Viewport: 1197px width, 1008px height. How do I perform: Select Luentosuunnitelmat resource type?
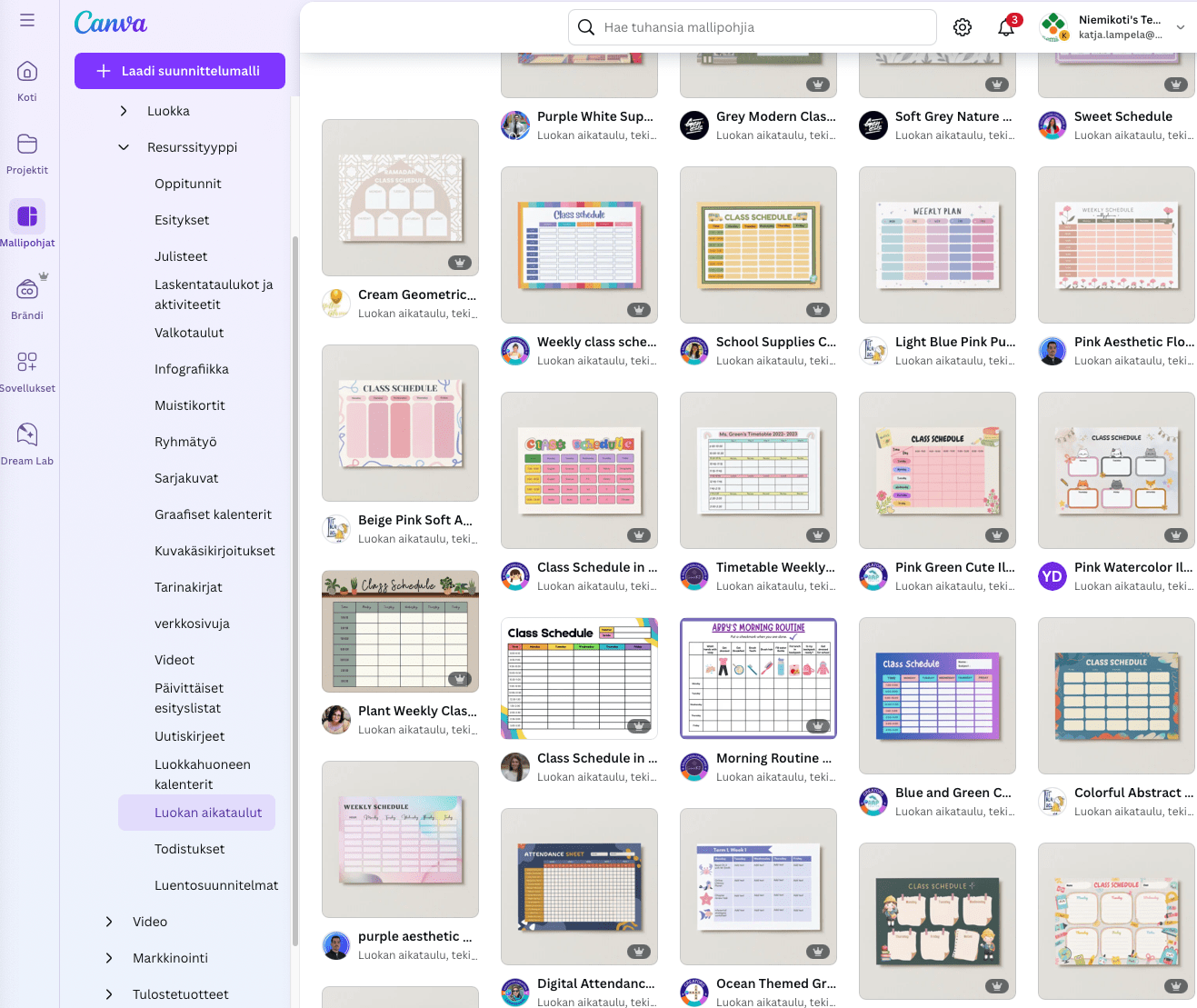pyautogui.click(x=216, y=885)
